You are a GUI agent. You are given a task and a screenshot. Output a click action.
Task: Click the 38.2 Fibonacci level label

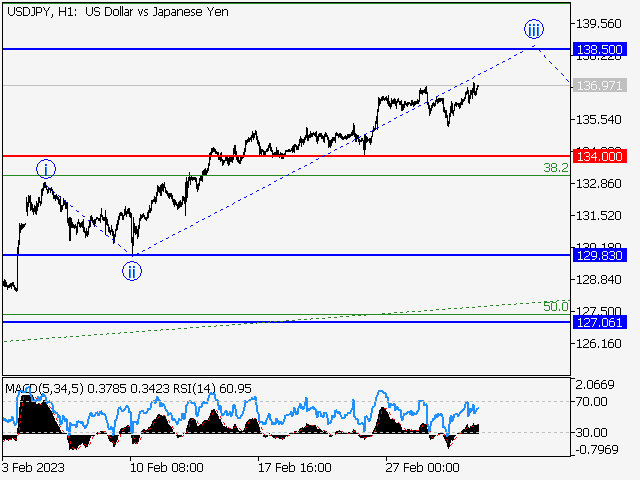pos(556,167)
